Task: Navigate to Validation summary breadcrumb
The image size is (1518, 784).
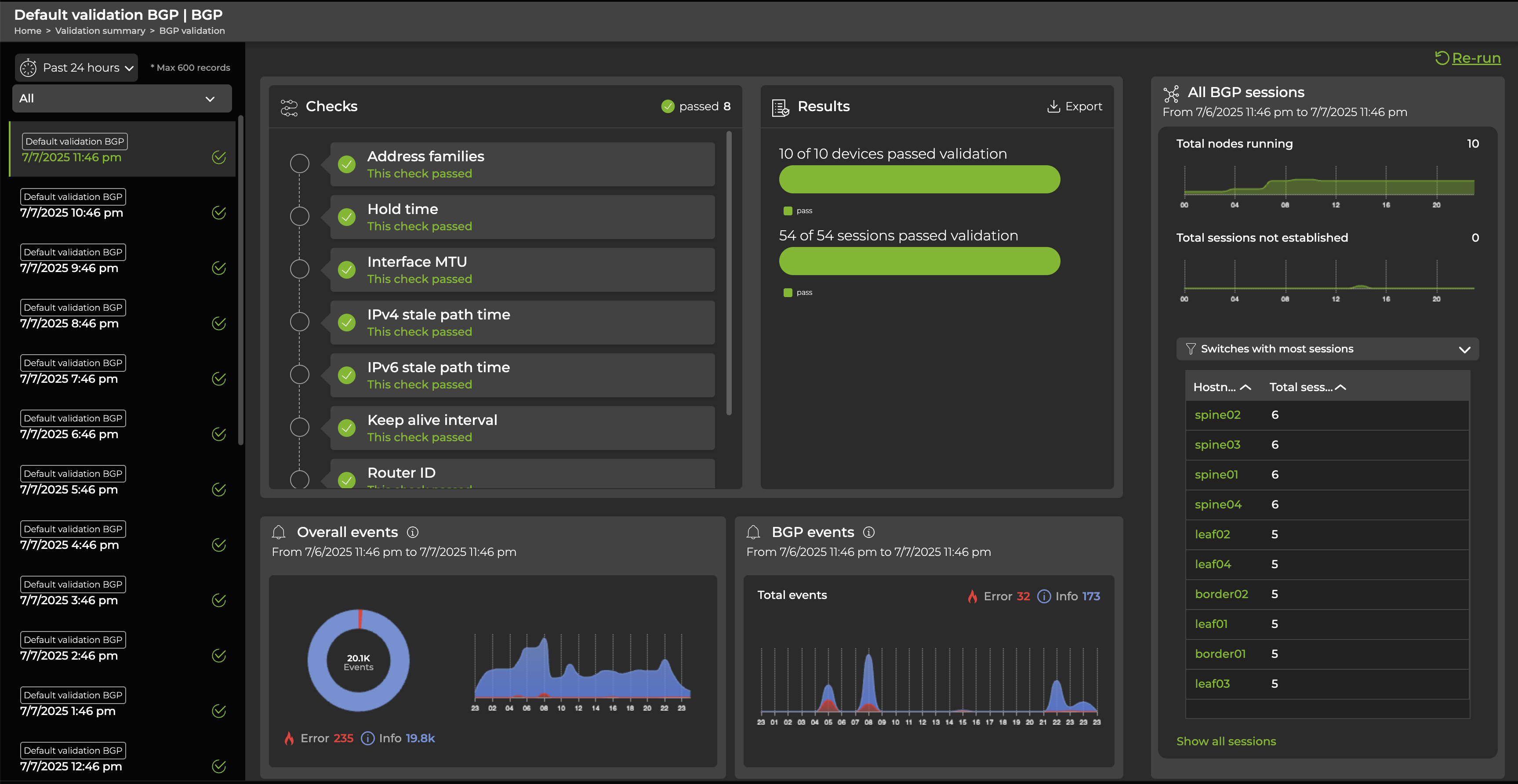Action: point(100,31)
